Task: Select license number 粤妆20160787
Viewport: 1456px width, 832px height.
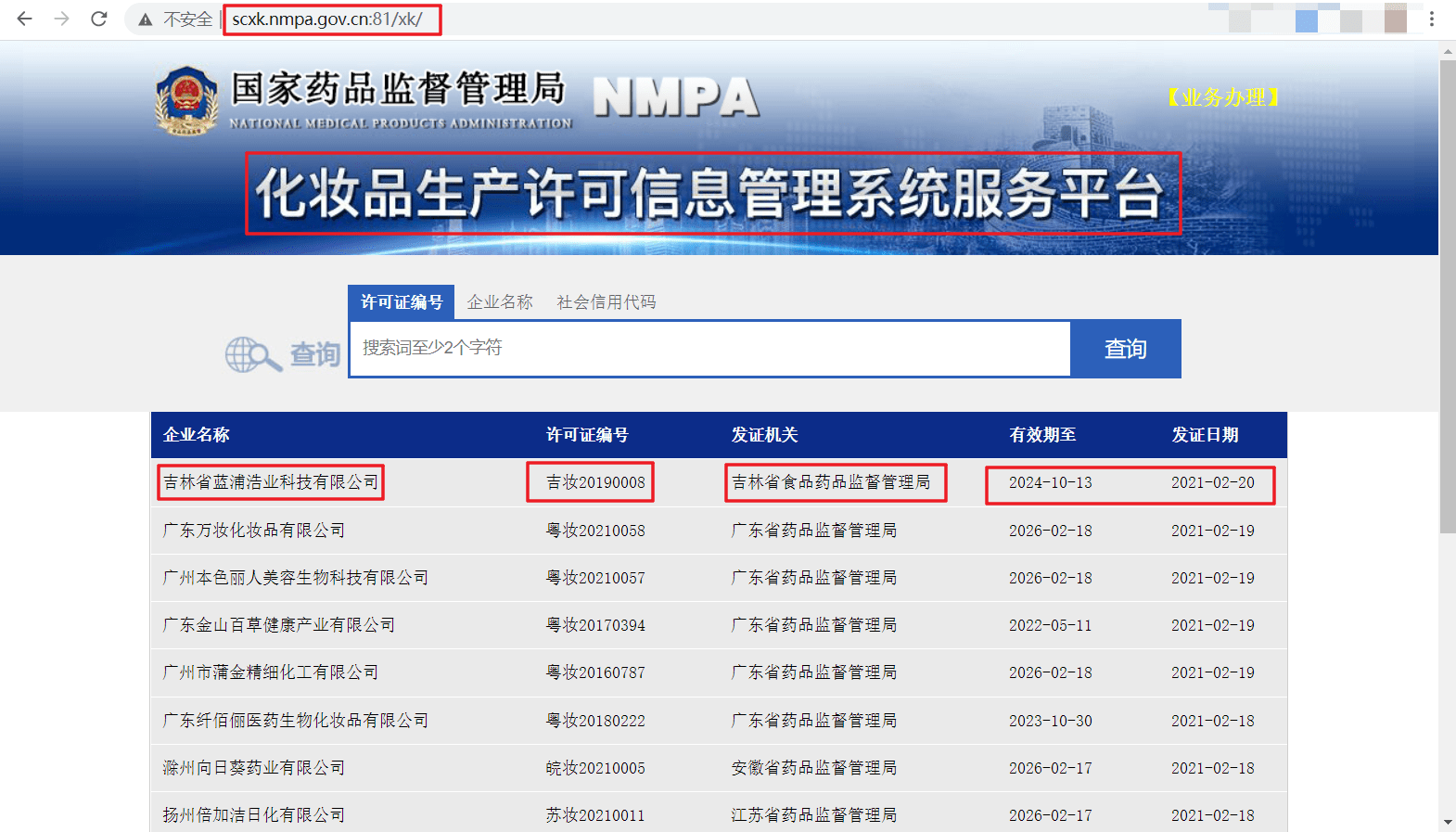Action: 595,672
